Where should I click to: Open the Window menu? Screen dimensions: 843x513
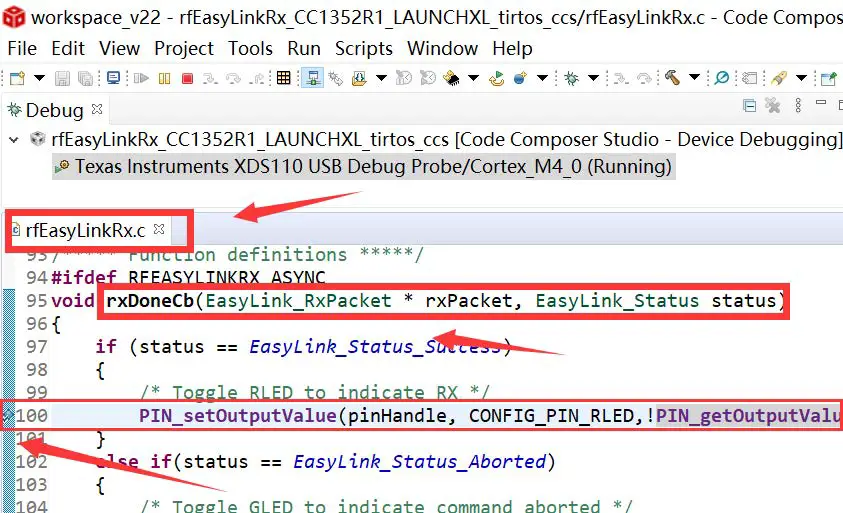point(442,48)
